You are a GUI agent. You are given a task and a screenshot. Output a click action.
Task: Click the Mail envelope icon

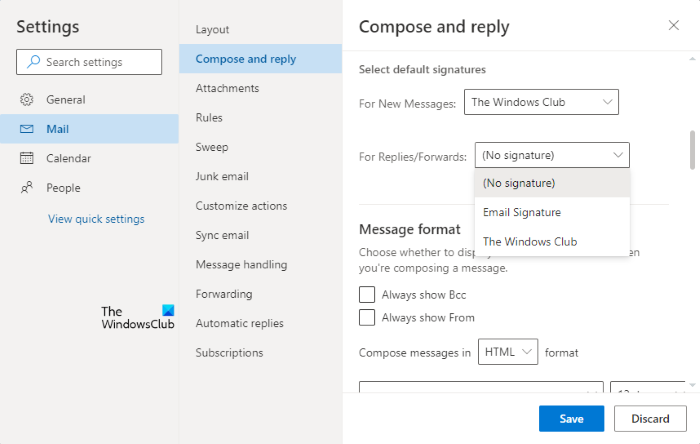[27, 129]
